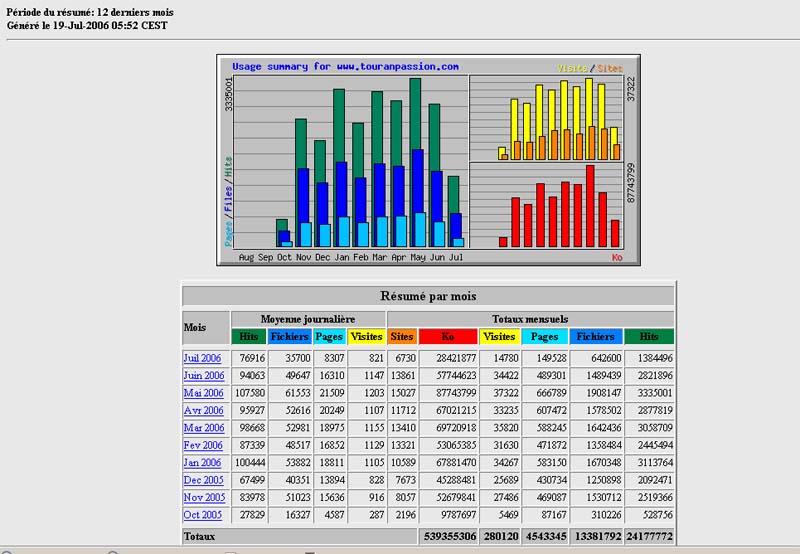The image size is (800, 554).
Task: Open the Dec 2005 monthly report link
Action: [x=203, y=480]
